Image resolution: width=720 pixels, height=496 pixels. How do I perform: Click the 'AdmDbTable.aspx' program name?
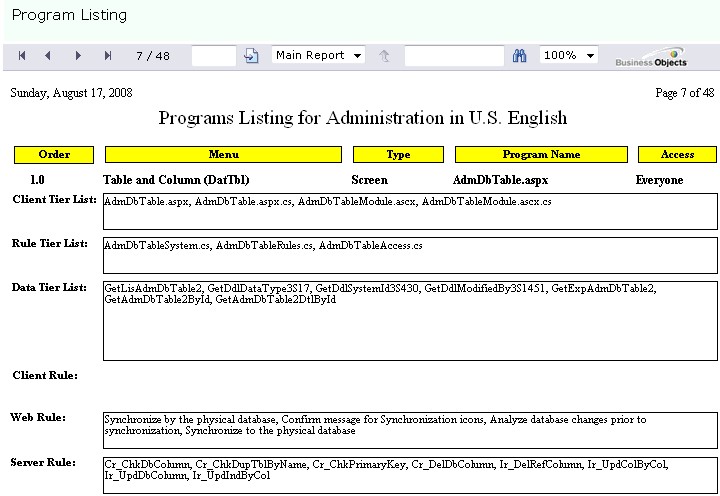pyautogui.click(x=501, y=180)
